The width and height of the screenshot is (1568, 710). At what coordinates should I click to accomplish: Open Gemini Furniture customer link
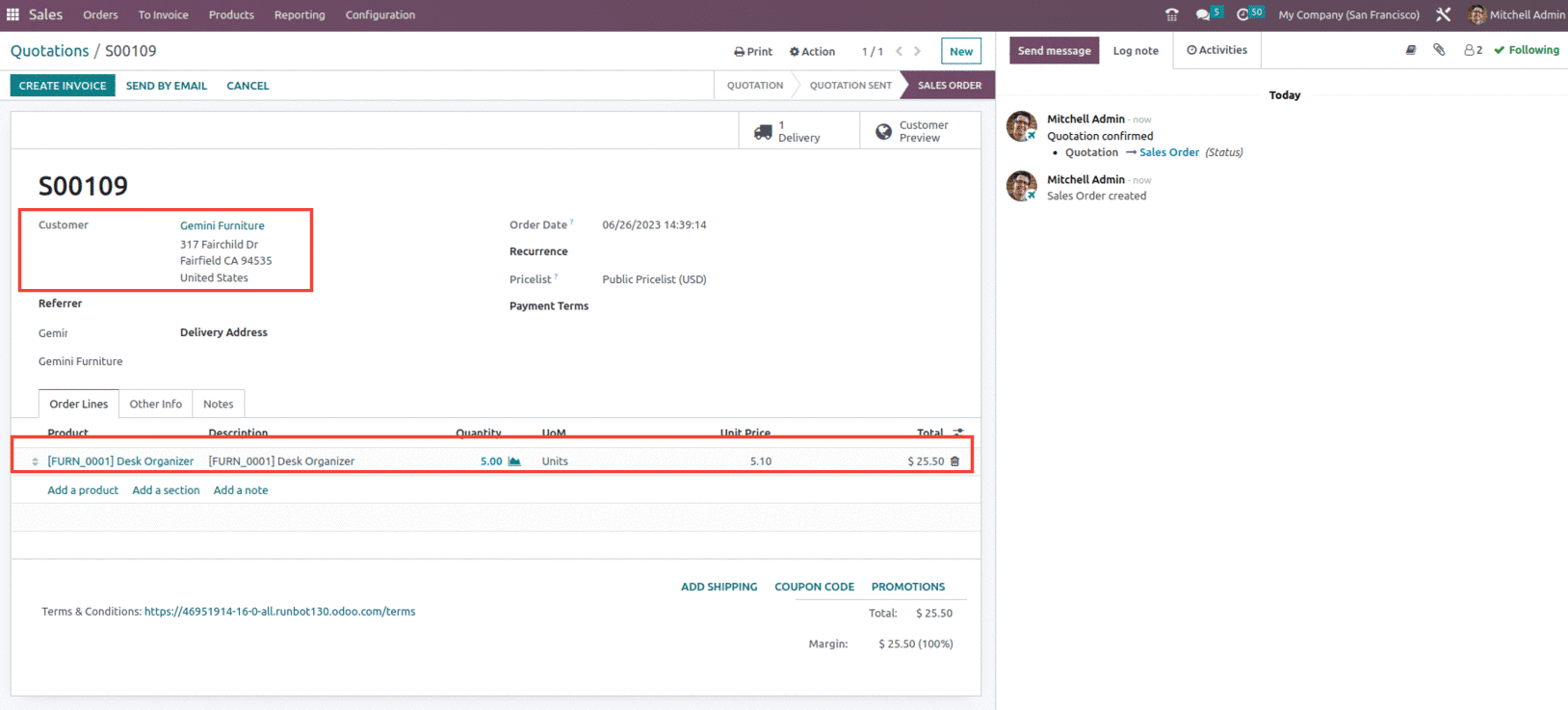[222, 225]
